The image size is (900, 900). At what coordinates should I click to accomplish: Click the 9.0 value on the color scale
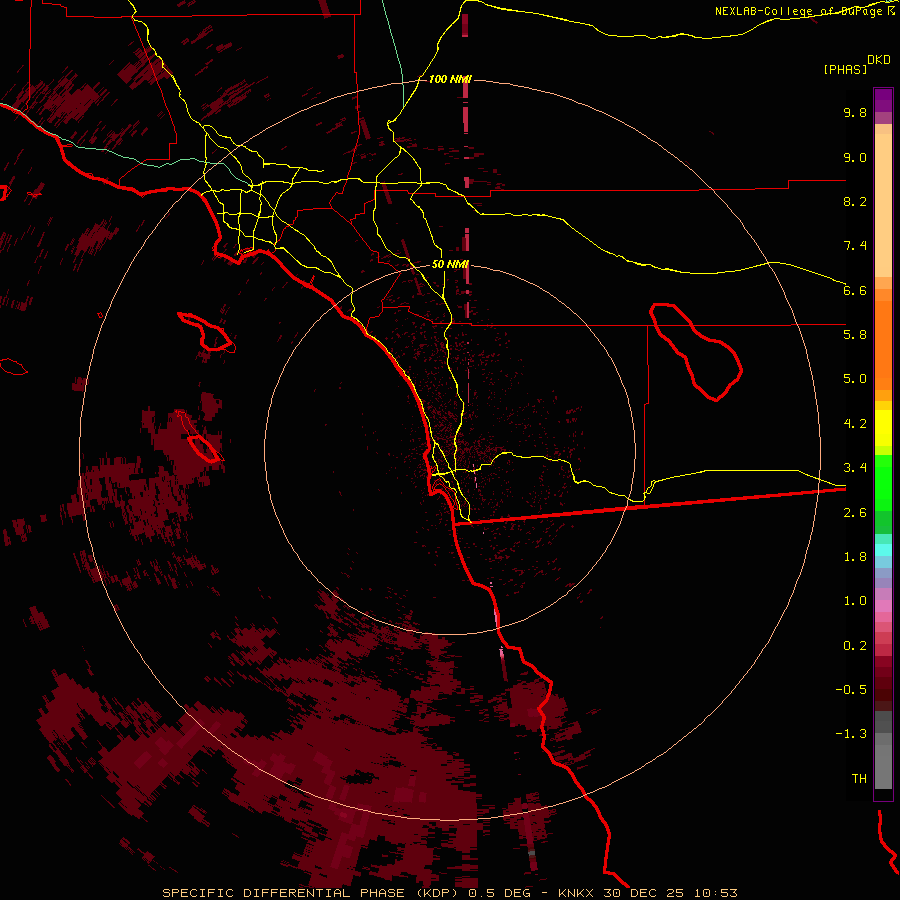pyautogui.click(x=855, y=157)
